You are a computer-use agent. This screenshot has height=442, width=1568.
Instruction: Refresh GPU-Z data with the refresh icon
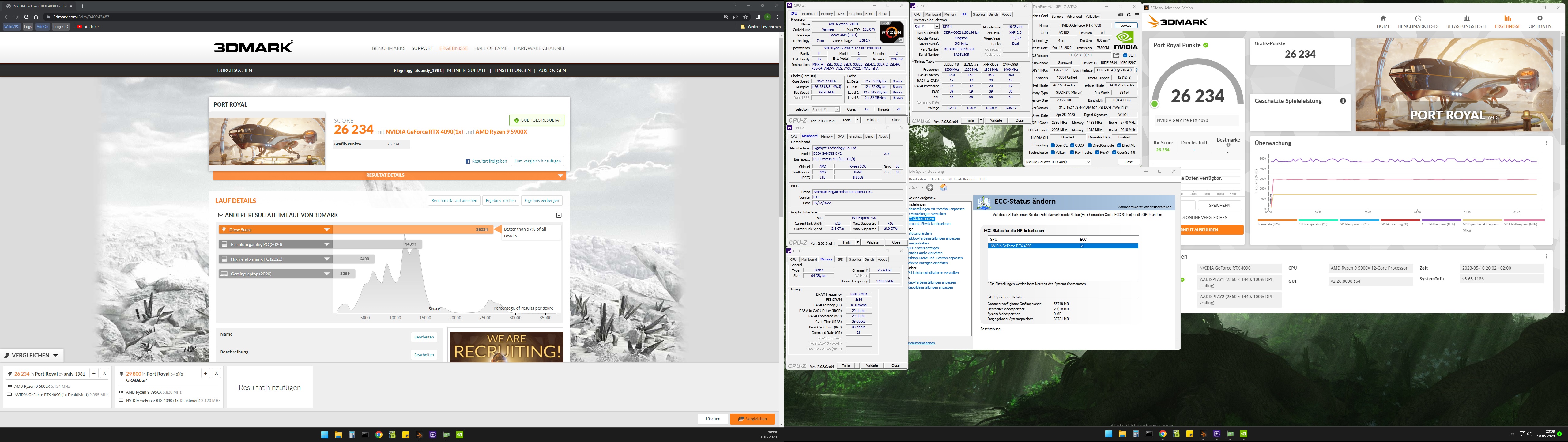tap(1129, 15)
